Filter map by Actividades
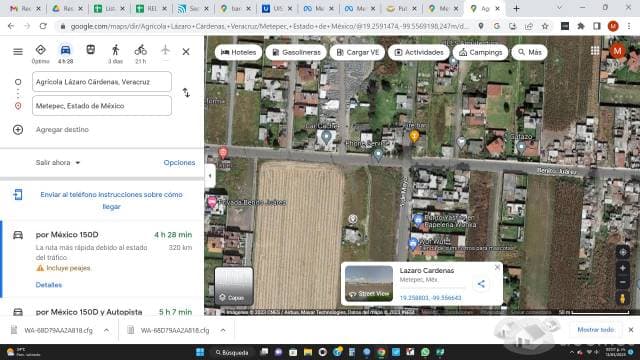 point(419,52)
